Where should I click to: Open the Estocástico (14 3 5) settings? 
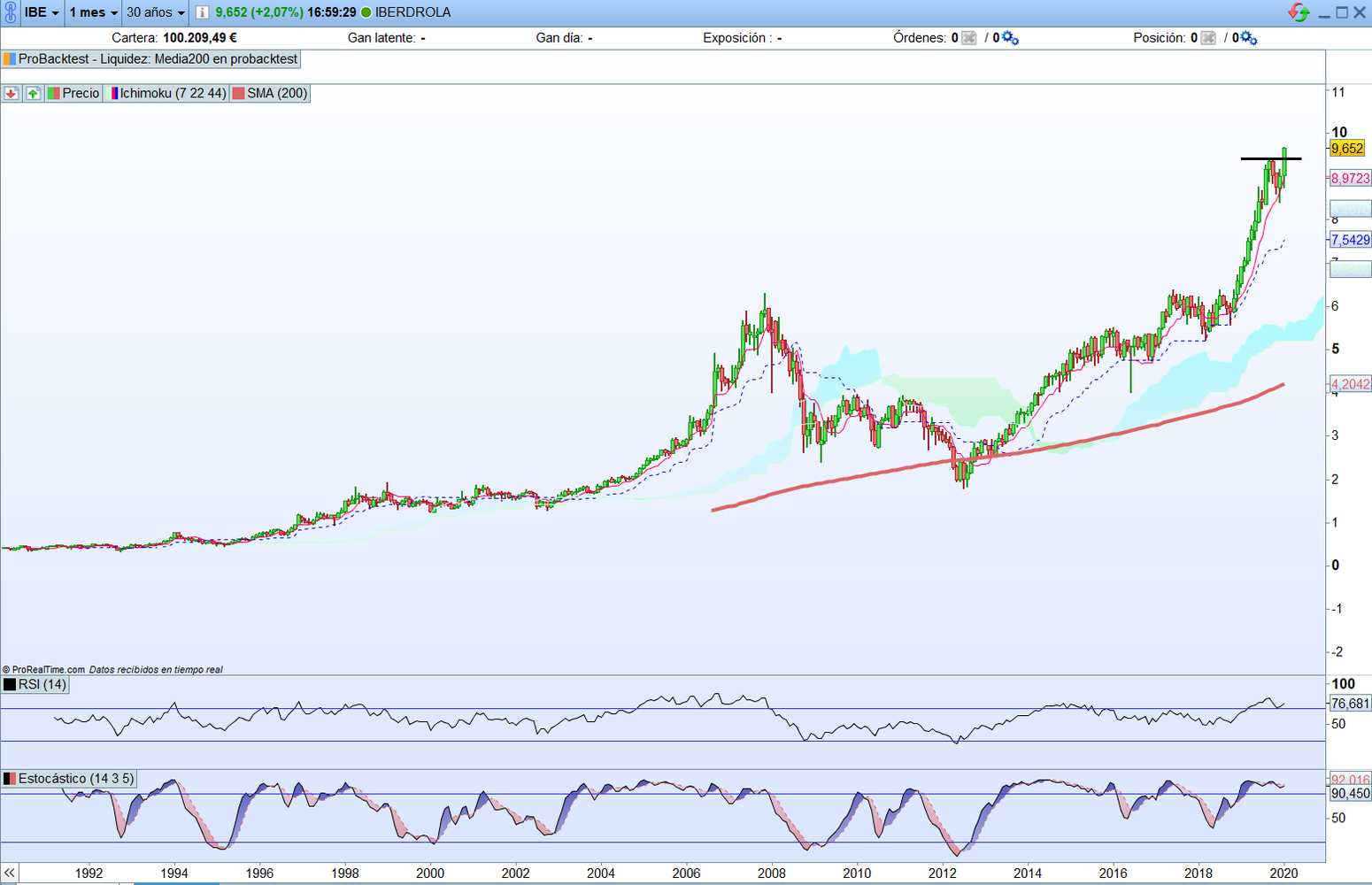[x=69, y=779]
